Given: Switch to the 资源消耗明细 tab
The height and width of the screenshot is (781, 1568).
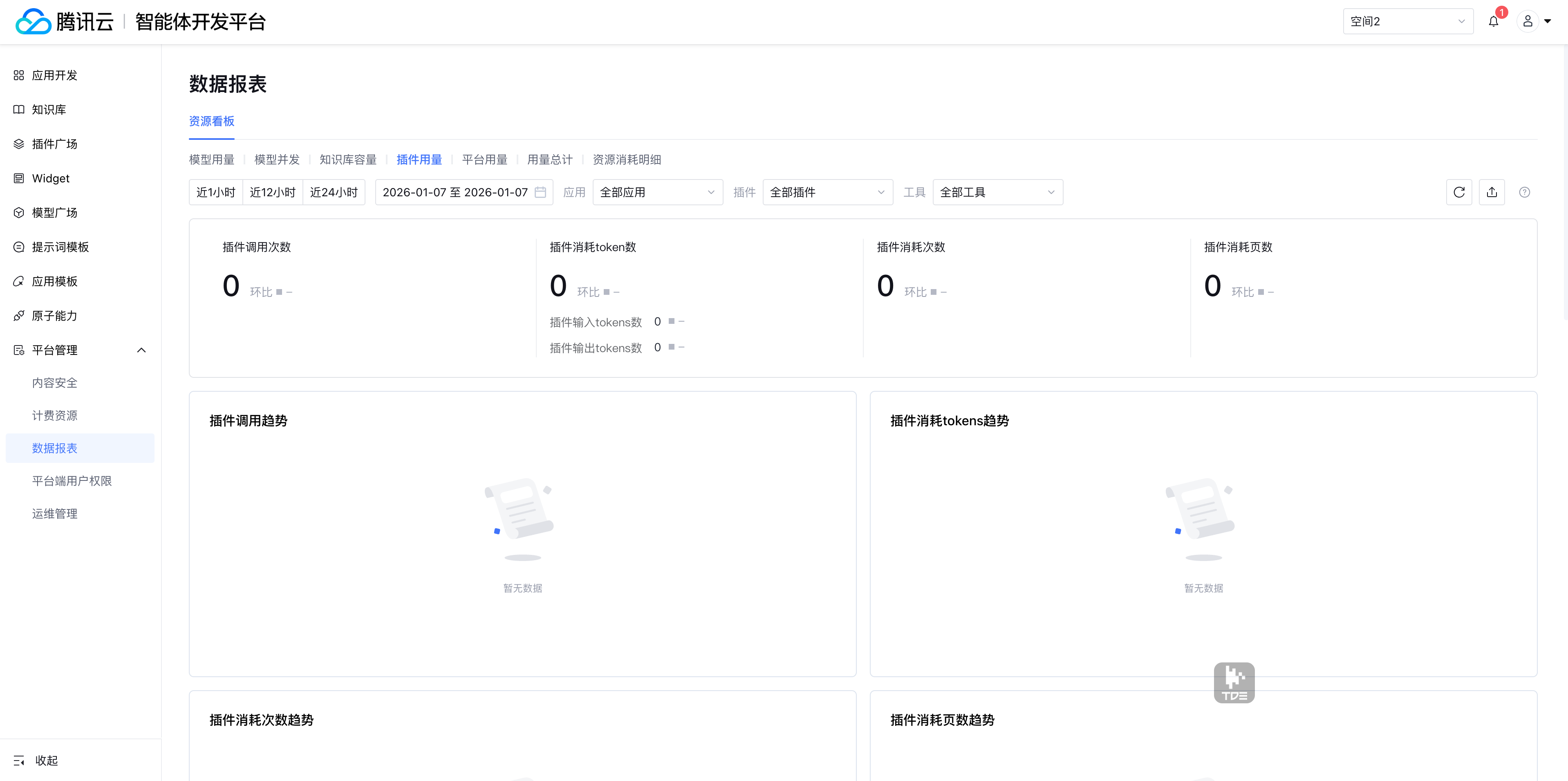Looking at the screenshot, I should pyautogui.click(x=626, y=159).
